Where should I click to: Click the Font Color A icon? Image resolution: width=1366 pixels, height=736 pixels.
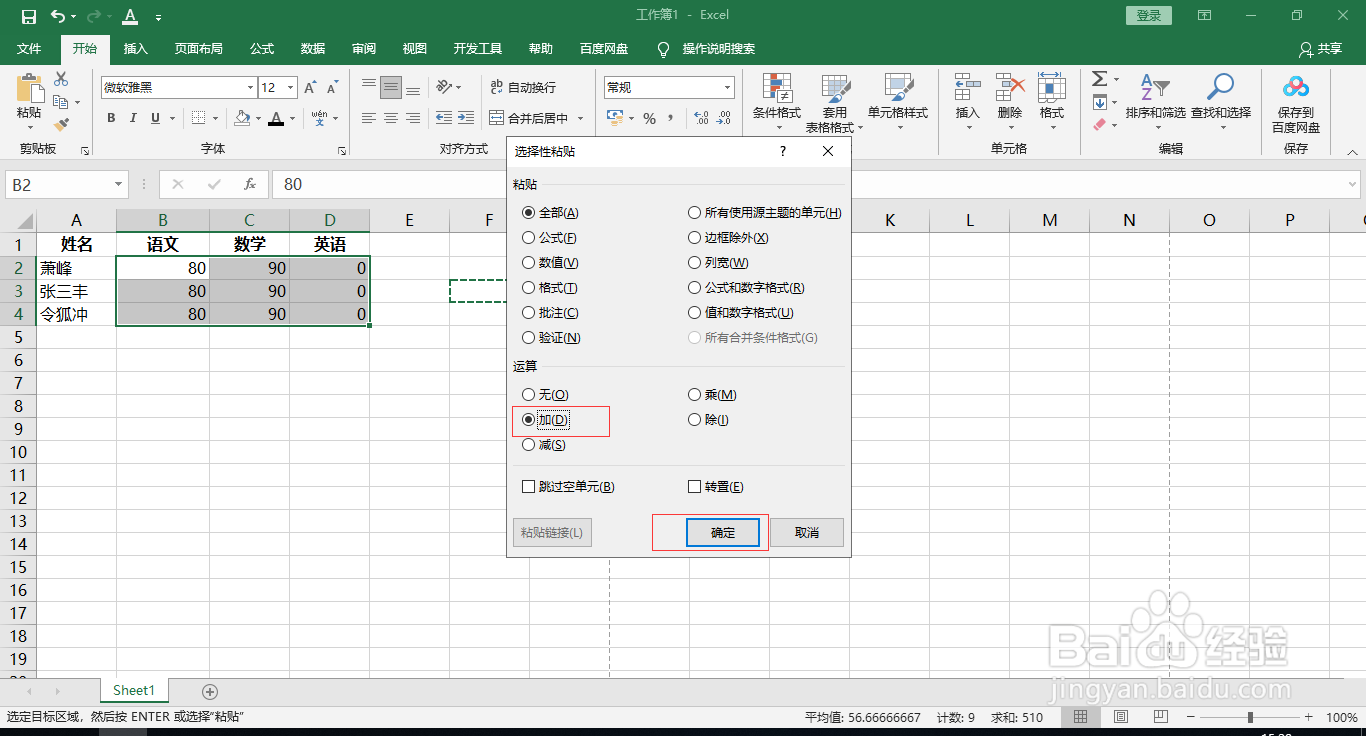276,118
